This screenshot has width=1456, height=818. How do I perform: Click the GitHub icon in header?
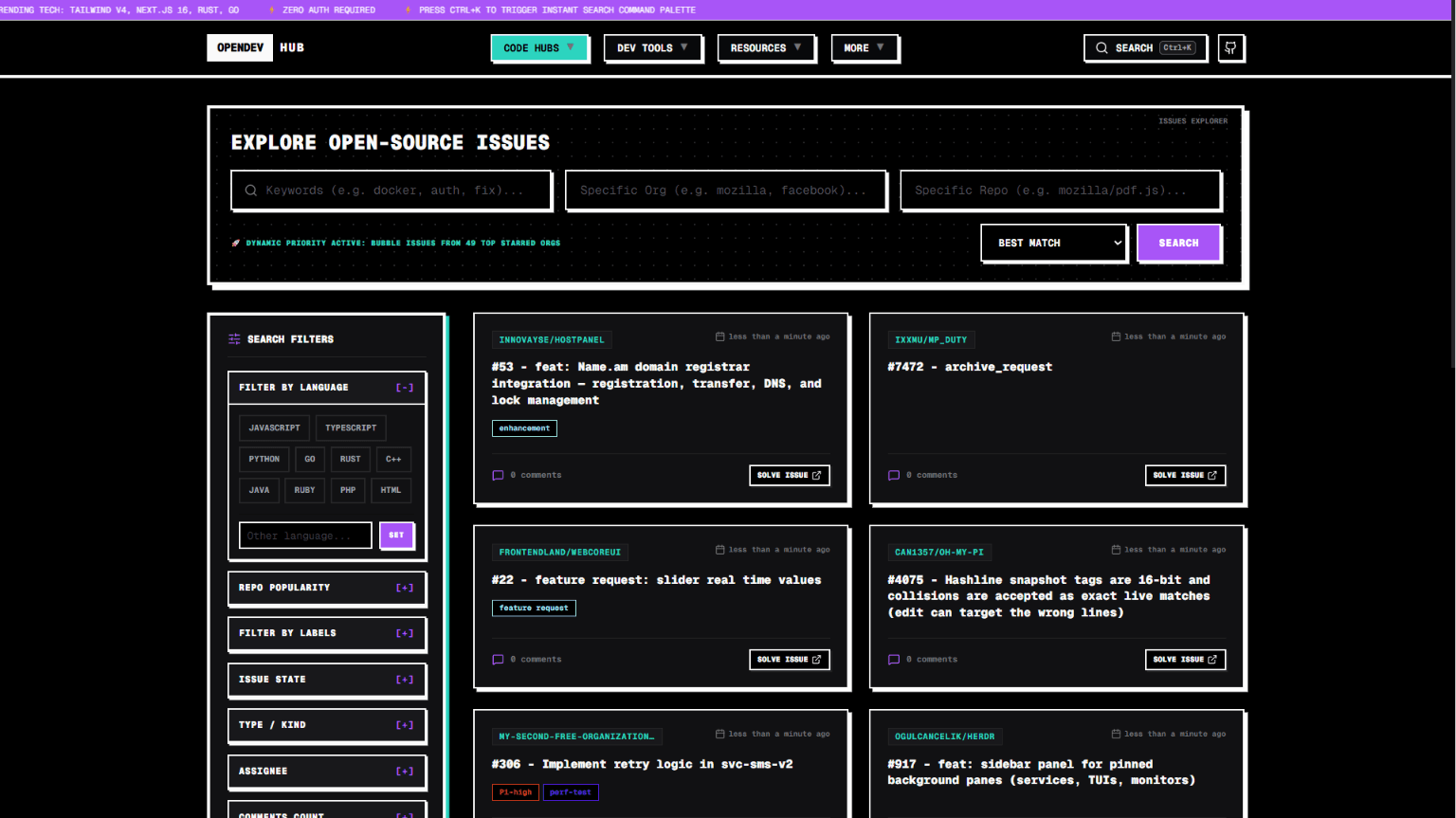coord(1231,47)
